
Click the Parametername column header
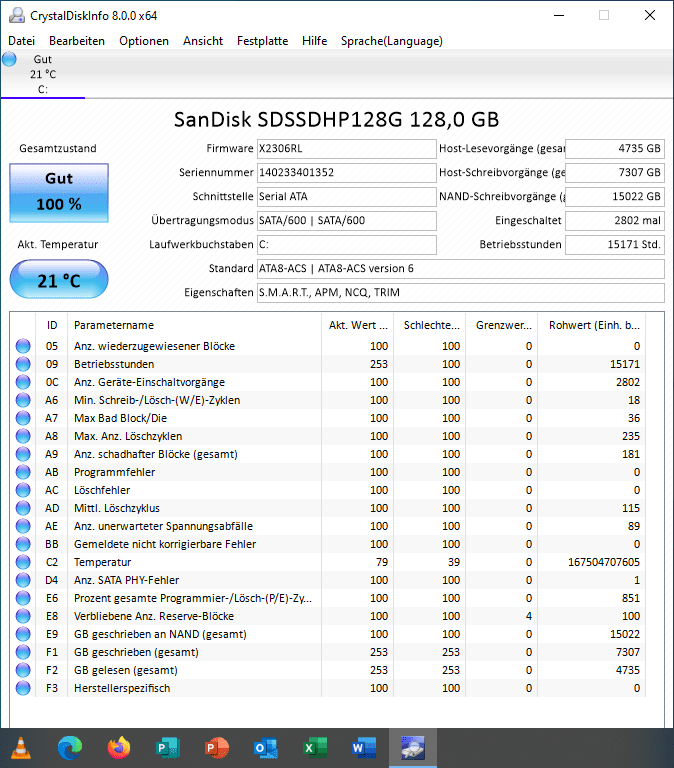194,325
